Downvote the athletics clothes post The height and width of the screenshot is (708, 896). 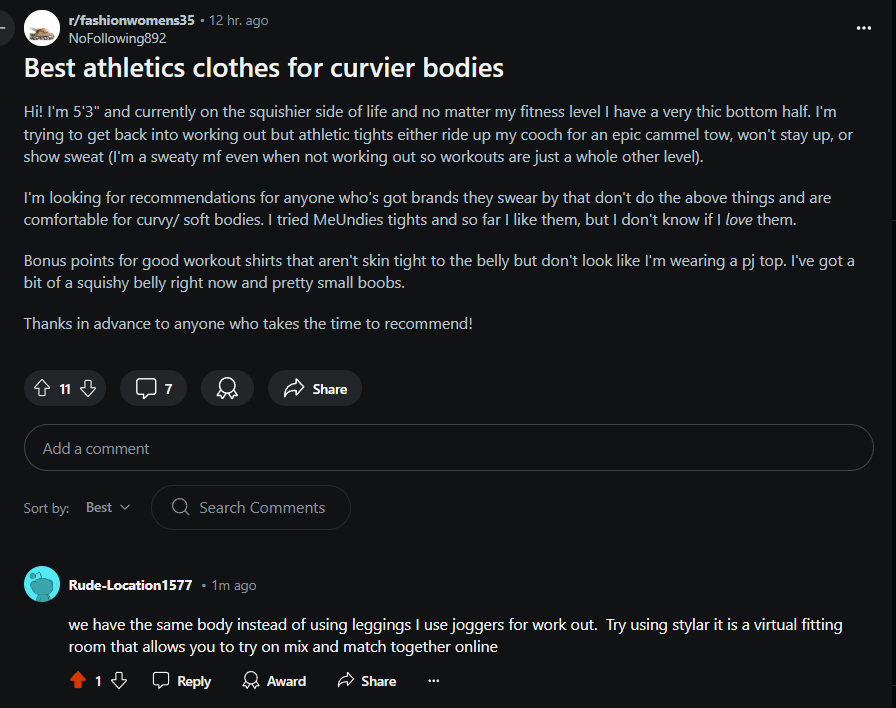(88, 389)
